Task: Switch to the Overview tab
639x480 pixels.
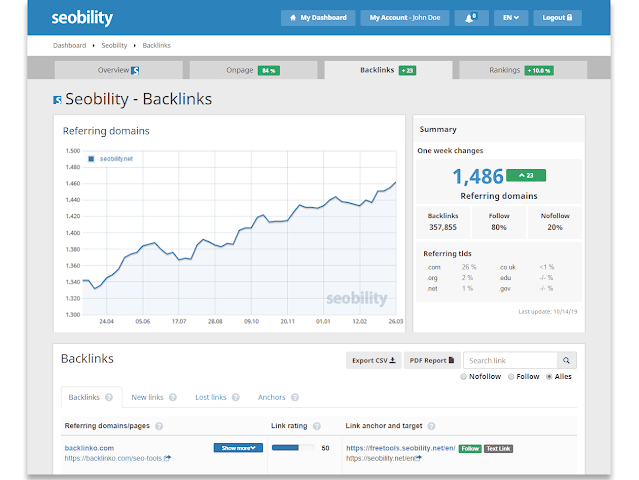Action: click(x=119, y=70)
